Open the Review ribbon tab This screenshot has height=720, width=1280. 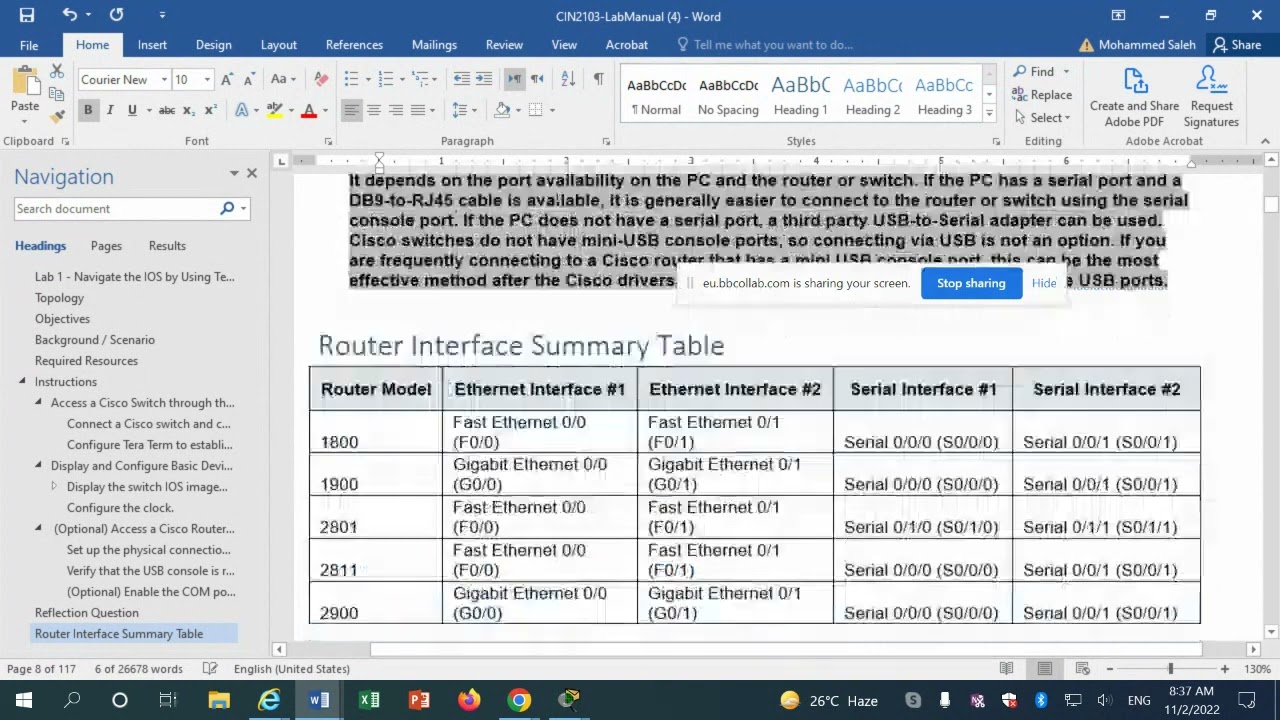point(504,45)
